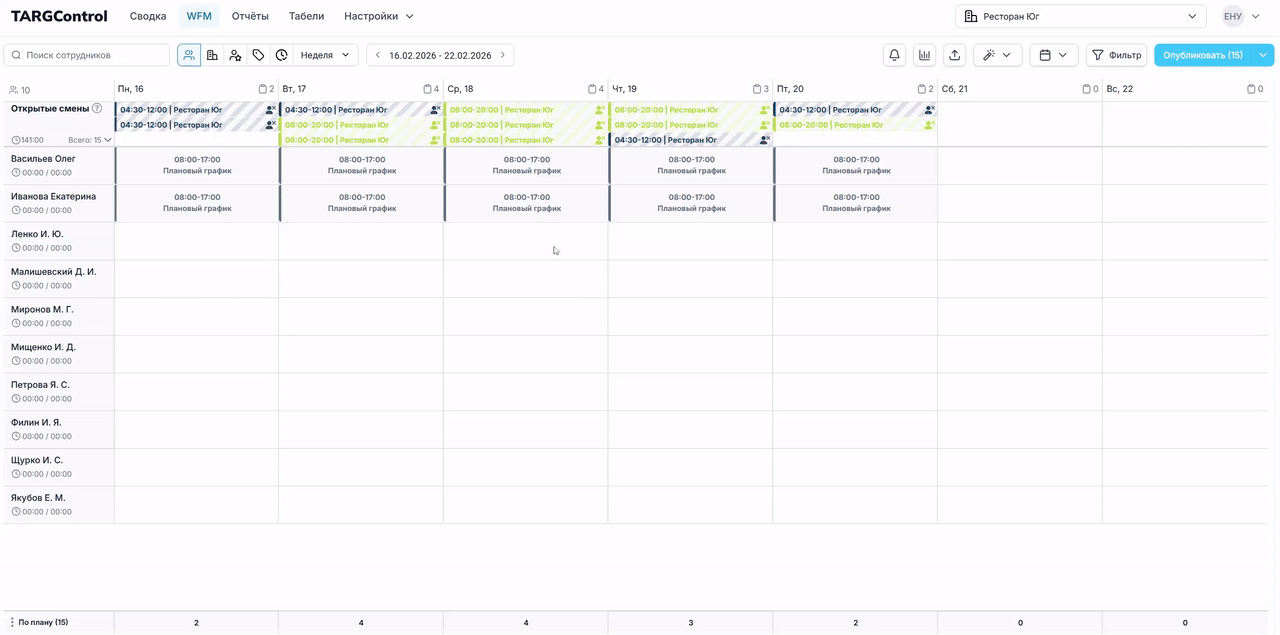Open the Фильтр button
This screenshot has width=1280, height=635.
1116,55
